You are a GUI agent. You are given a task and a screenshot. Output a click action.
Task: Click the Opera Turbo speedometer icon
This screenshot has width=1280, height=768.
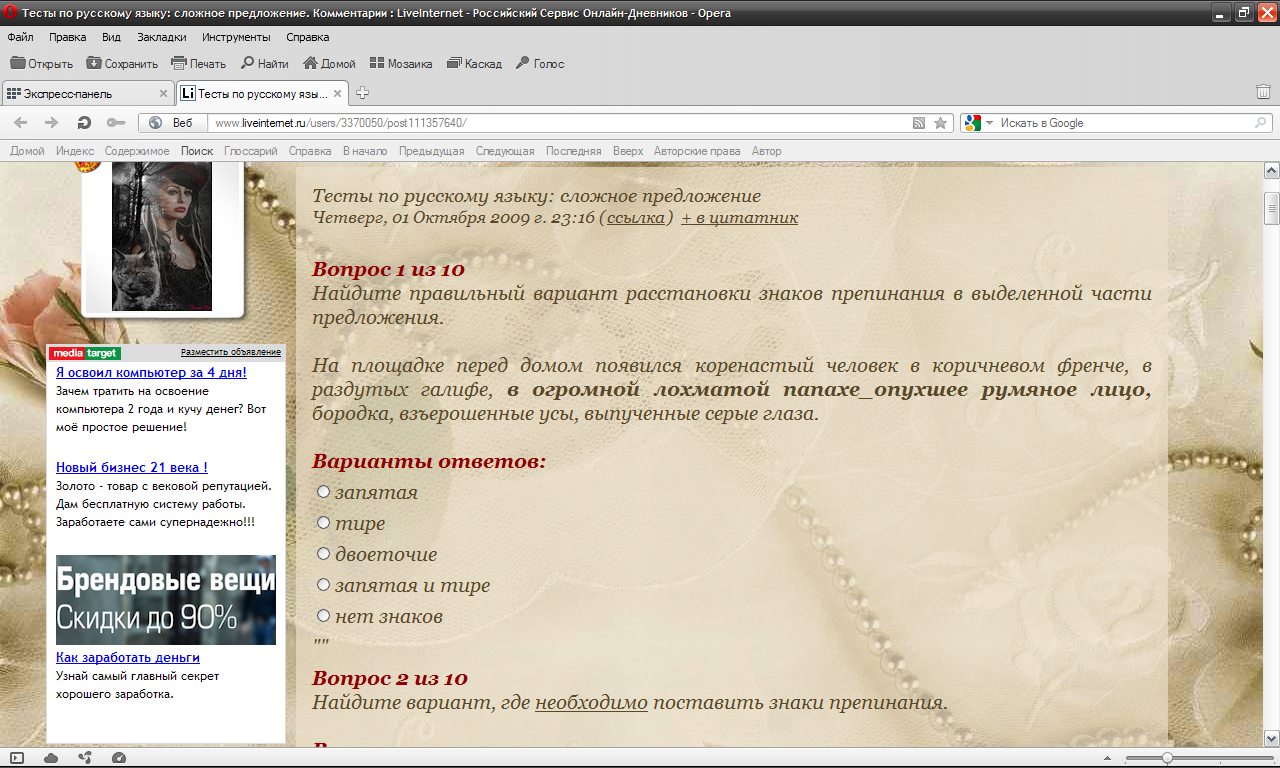click(x=119, y=758)
